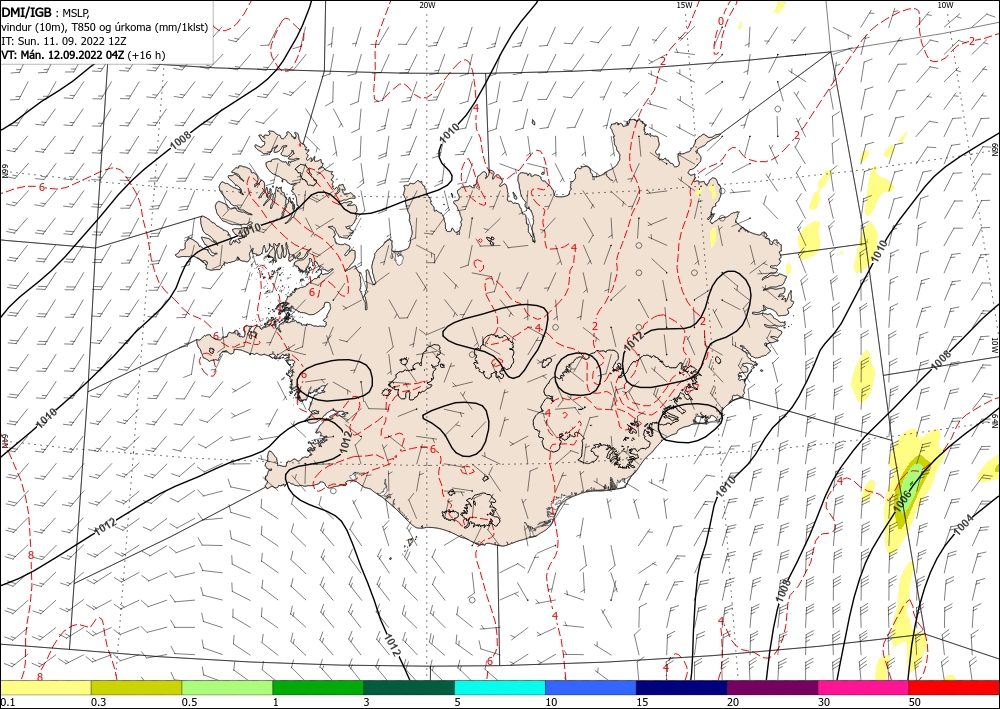Click the legend value '50'

point(915,702)
